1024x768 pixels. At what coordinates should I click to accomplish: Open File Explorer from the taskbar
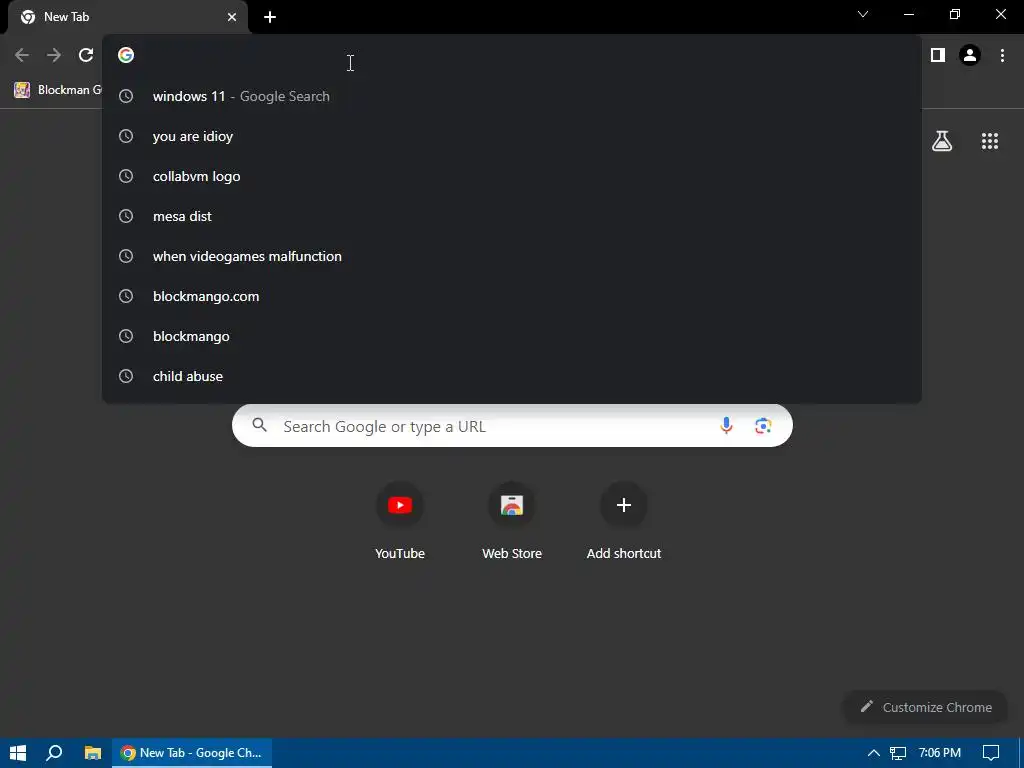coord(93,753)
